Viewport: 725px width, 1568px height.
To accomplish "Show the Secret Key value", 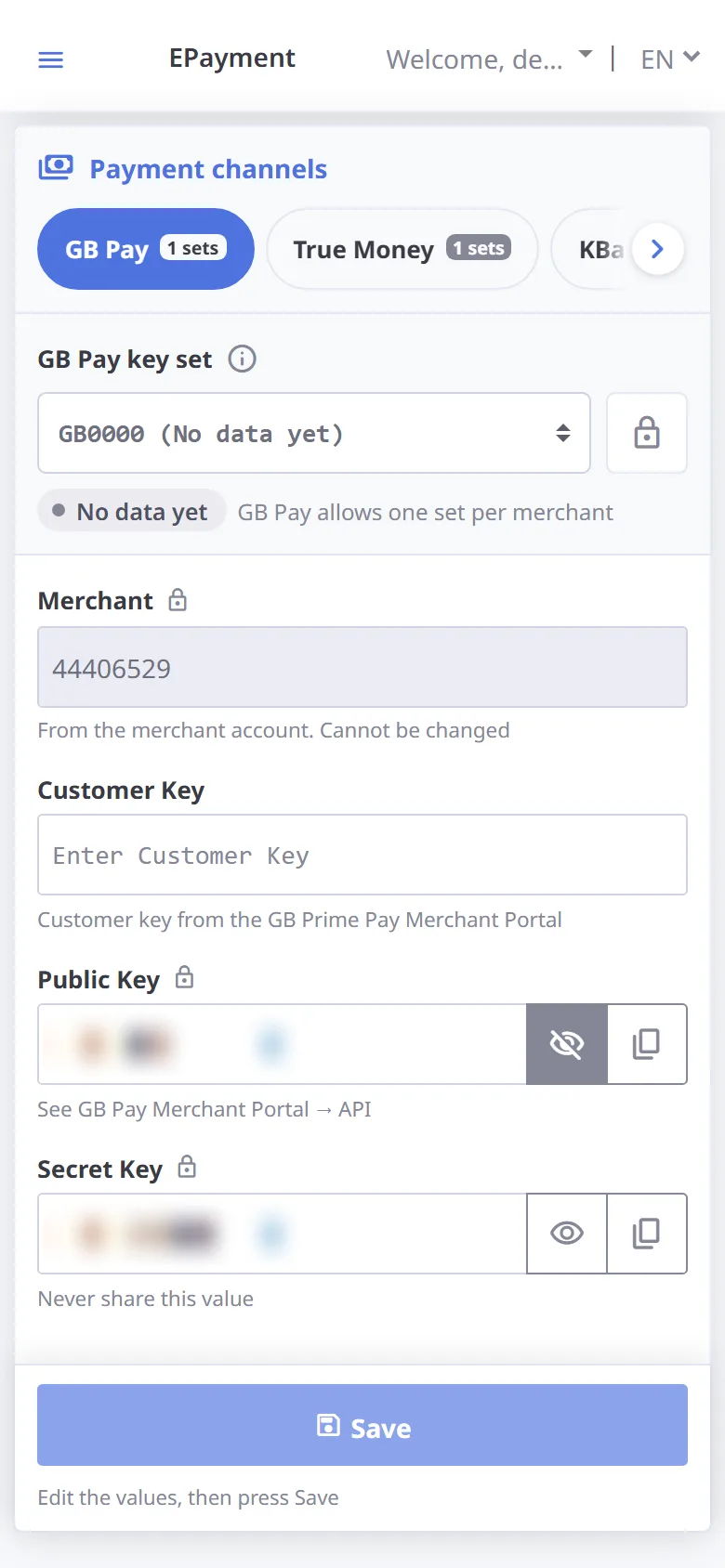I will click(567, 1234).
